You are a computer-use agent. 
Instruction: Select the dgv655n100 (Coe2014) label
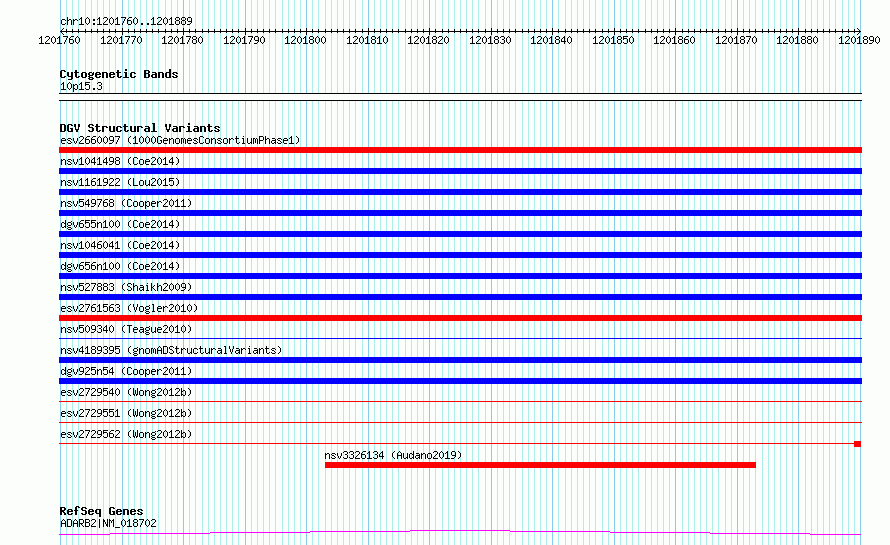click(x=120, y=224)
